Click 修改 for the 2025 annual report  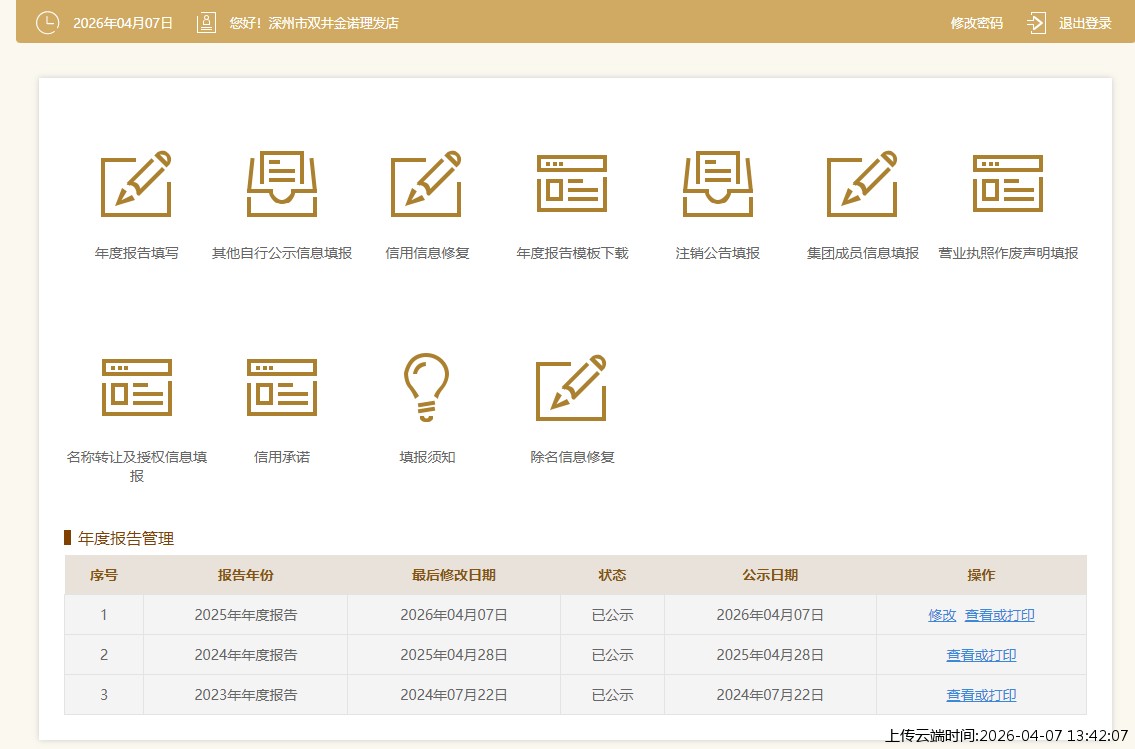click(x=942, y=615)
